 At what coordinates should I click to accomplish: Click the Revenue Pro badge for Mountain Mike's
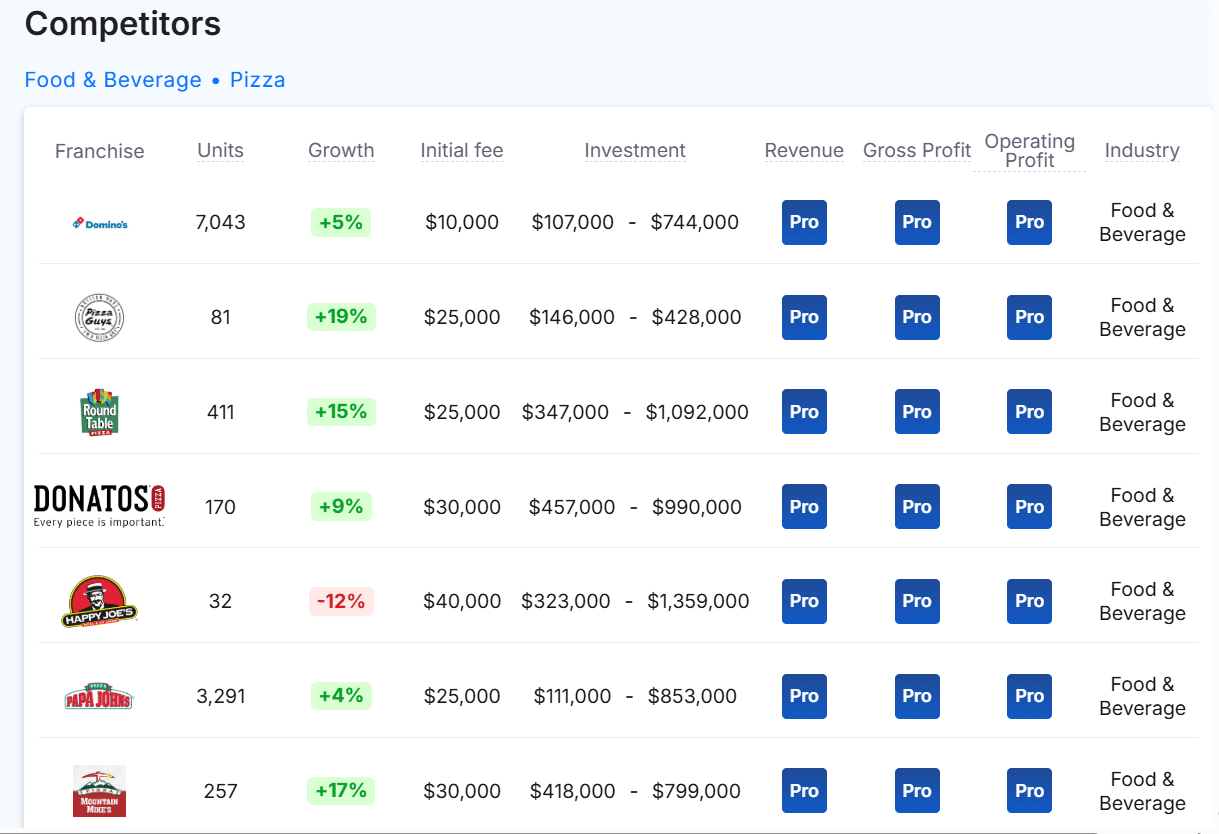pos(804,791)
